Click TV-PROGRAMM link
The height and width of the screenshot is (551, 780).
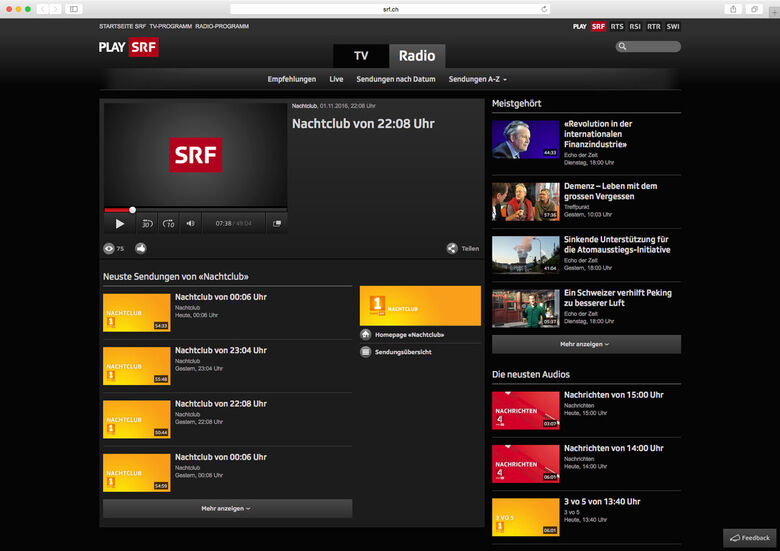(171, 26)
